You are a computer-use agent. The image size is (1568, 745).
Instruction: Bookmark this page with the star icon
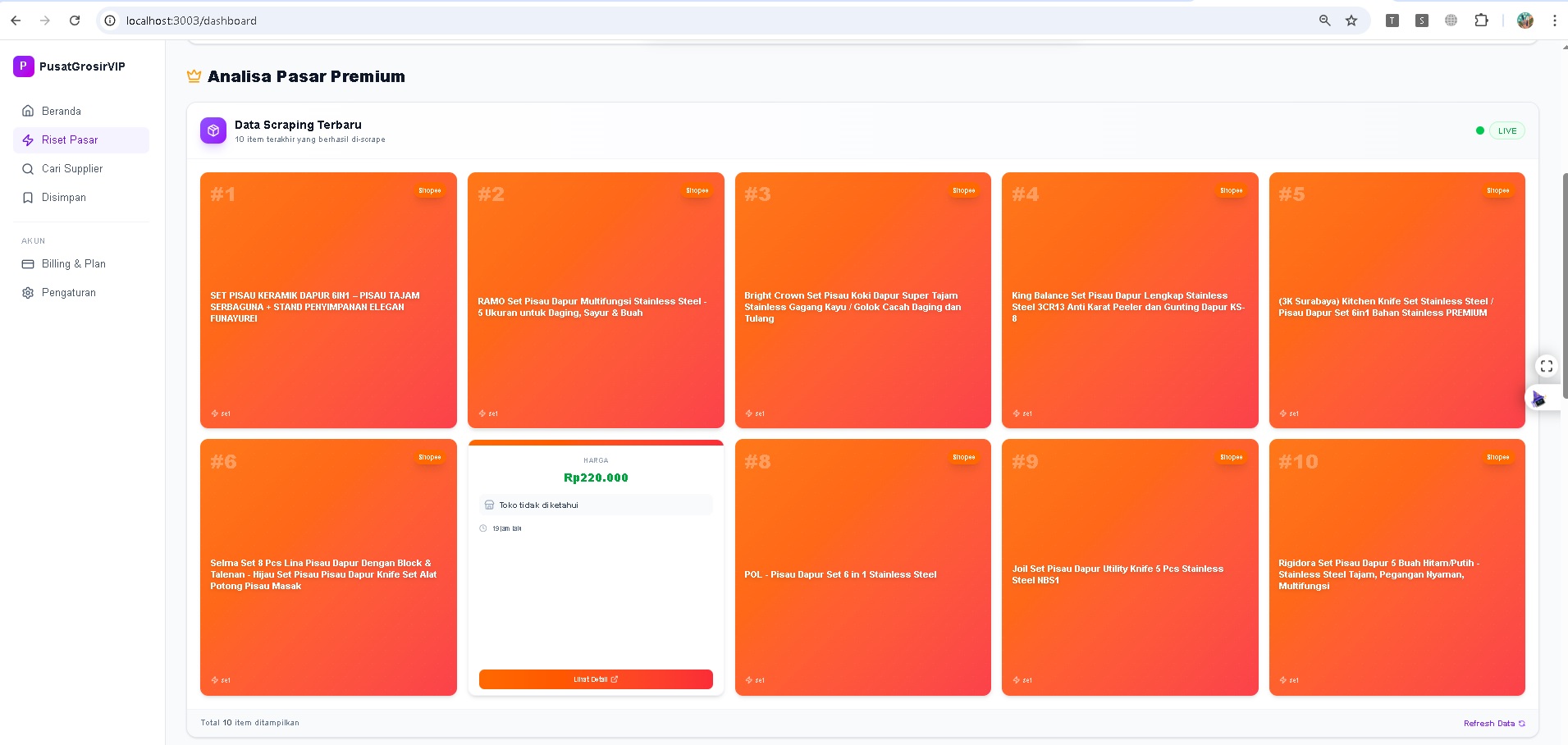[1351, 21]
